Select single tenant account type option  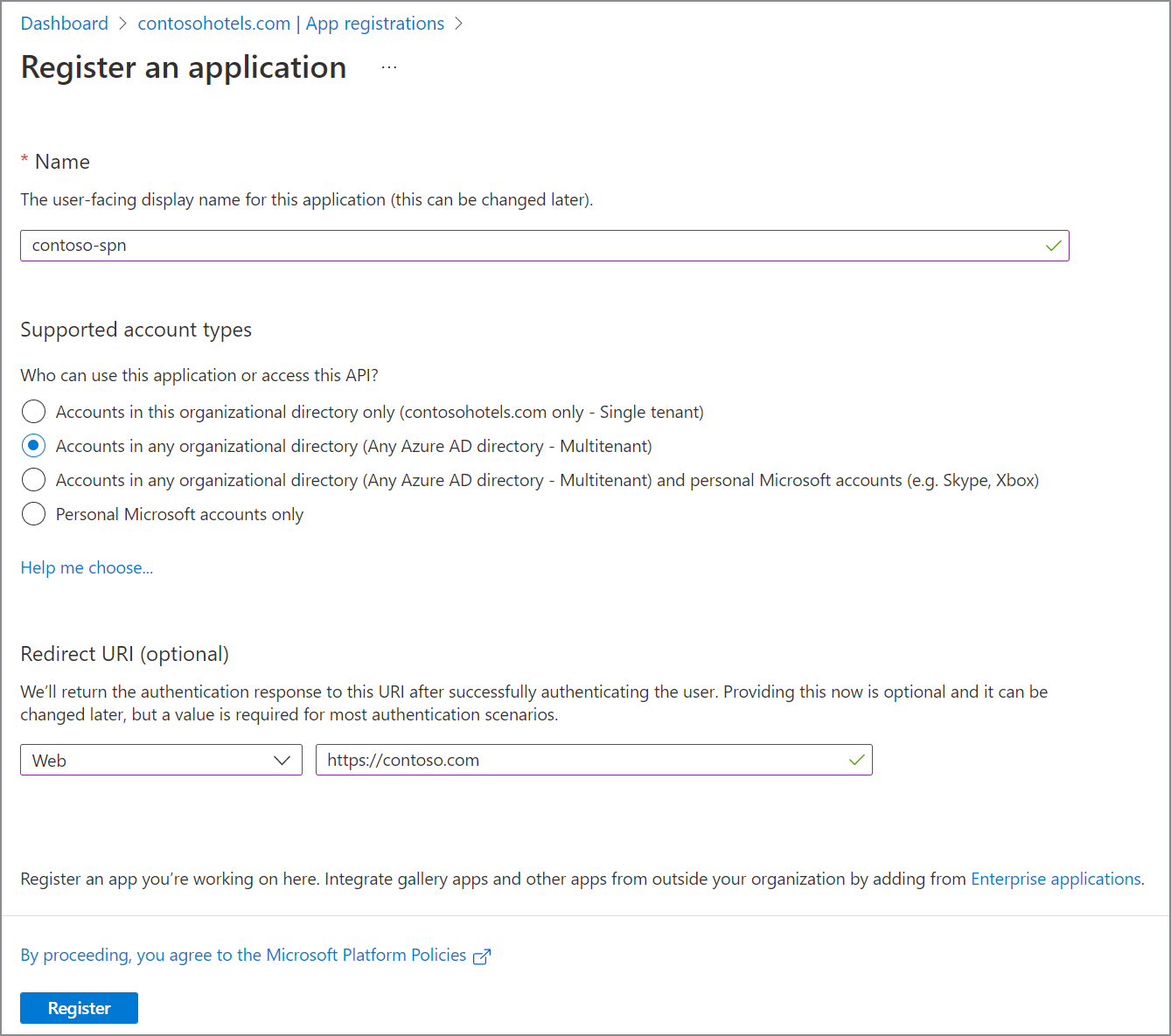pos(33,411)
